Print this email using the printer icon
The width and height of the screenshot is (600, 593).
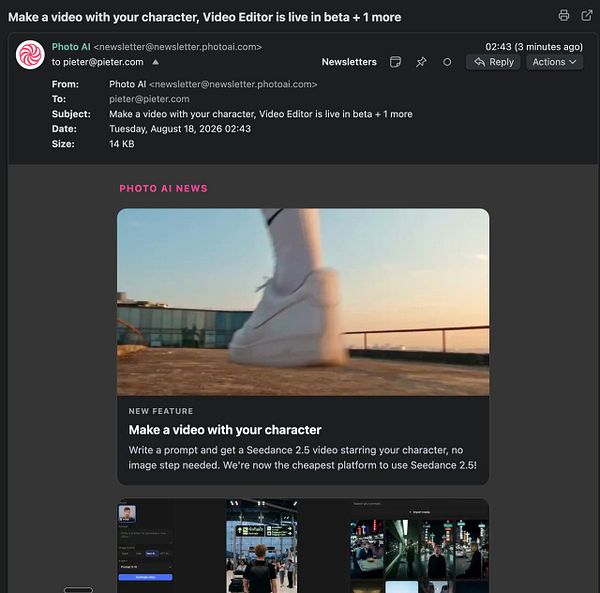click(563, 16)
